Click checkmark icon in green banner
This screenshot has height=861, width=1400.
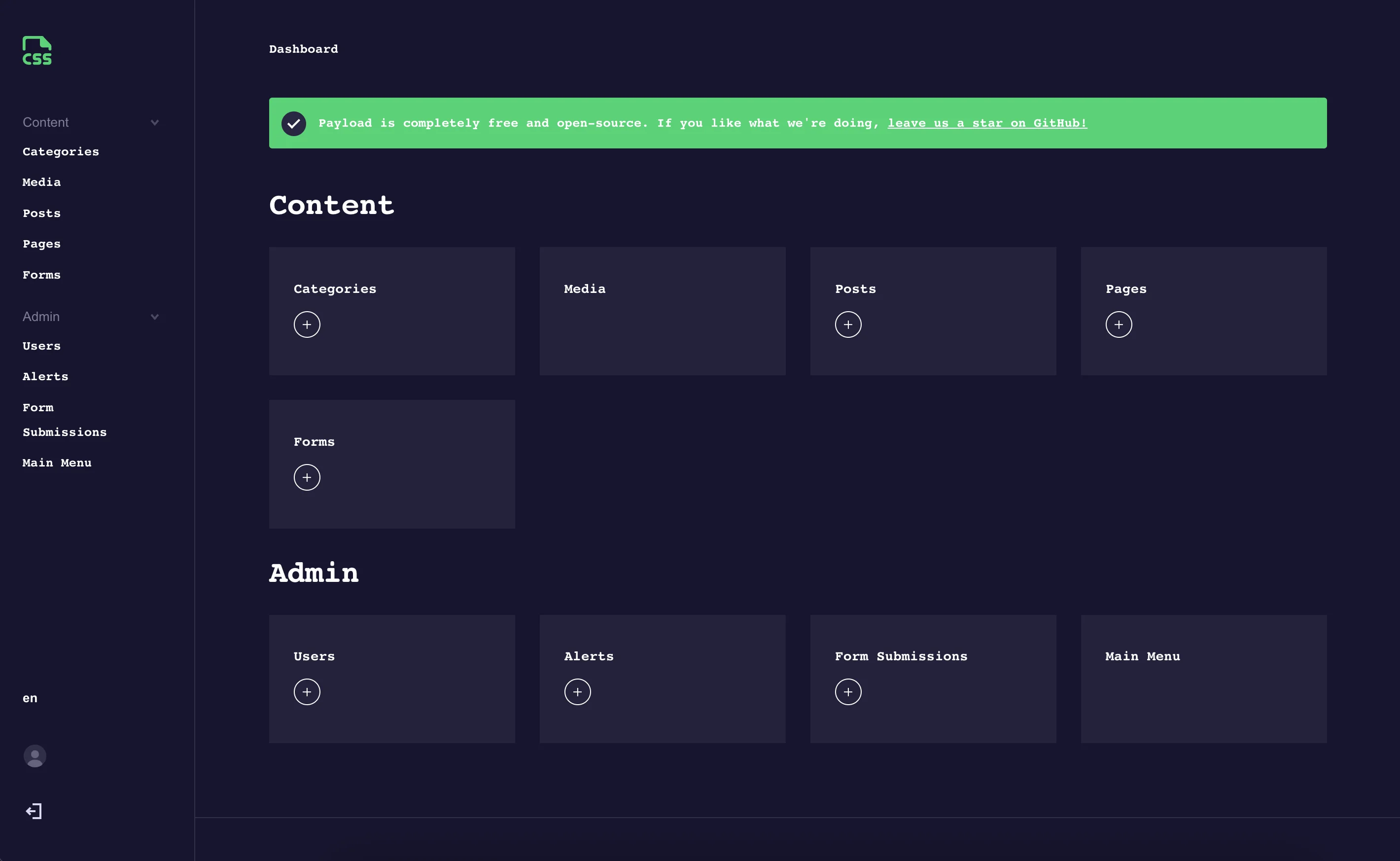pyautogui.click(x=294, y=124)
